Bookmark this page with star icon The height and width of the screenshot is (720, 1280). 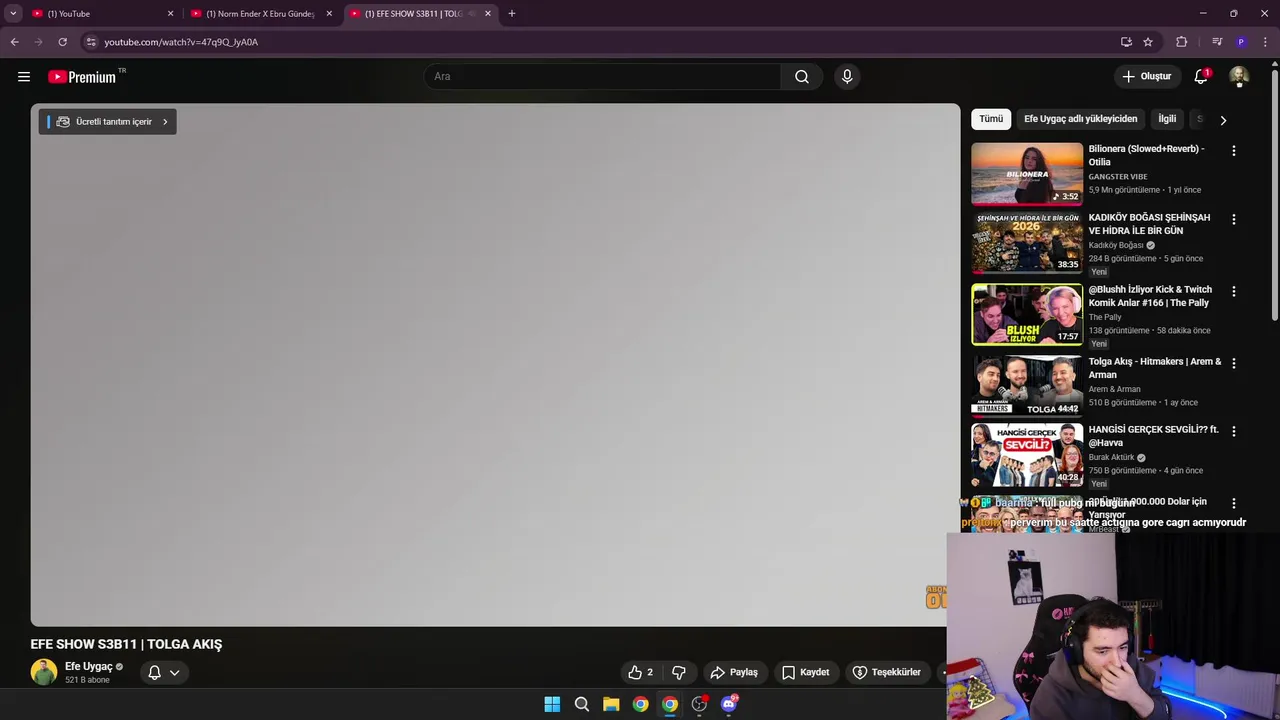pyautogui.click(x=1148, y=42)
